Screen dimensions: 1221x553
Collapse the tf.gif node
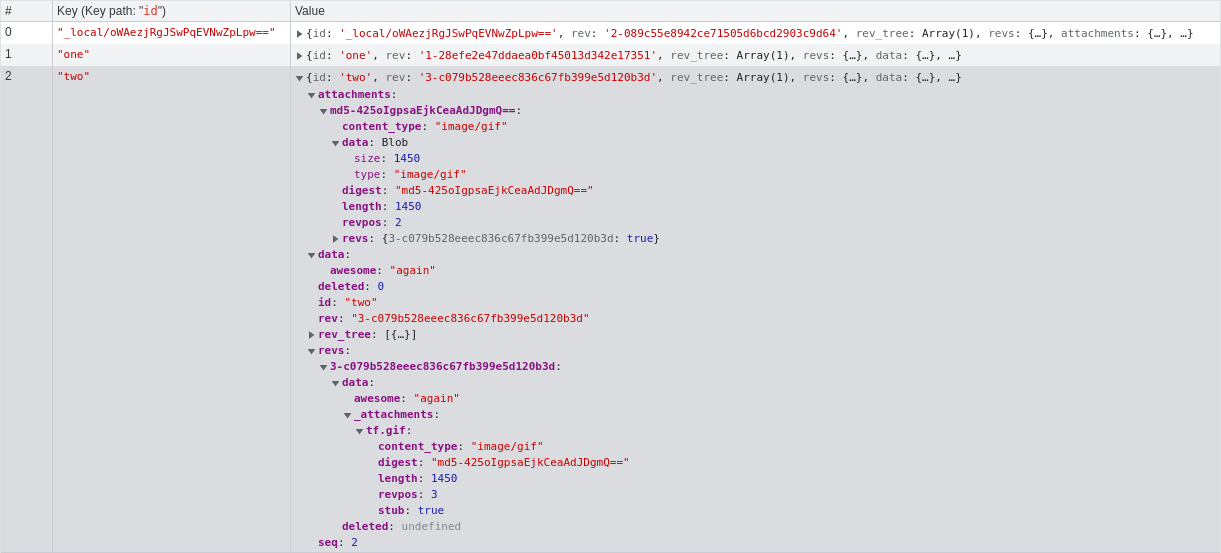tap(359, 431)
